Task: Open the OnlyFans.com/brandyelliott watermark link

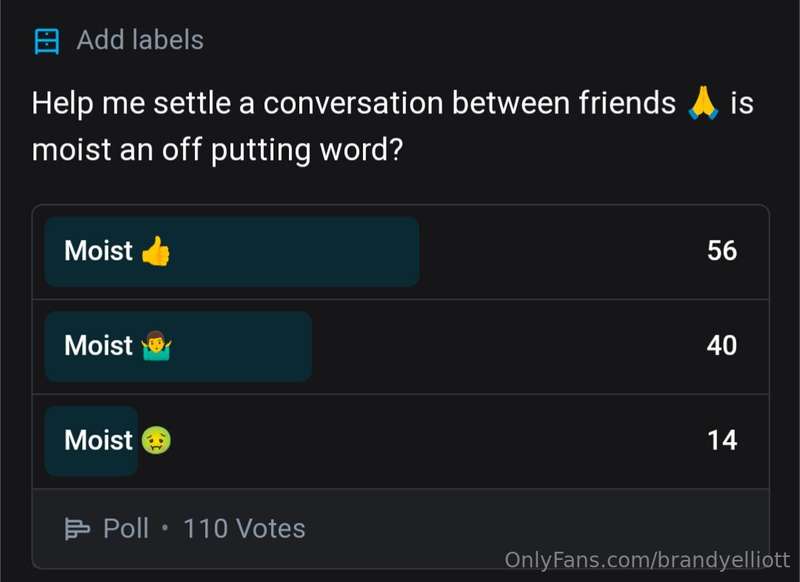Action: (647, 560)
